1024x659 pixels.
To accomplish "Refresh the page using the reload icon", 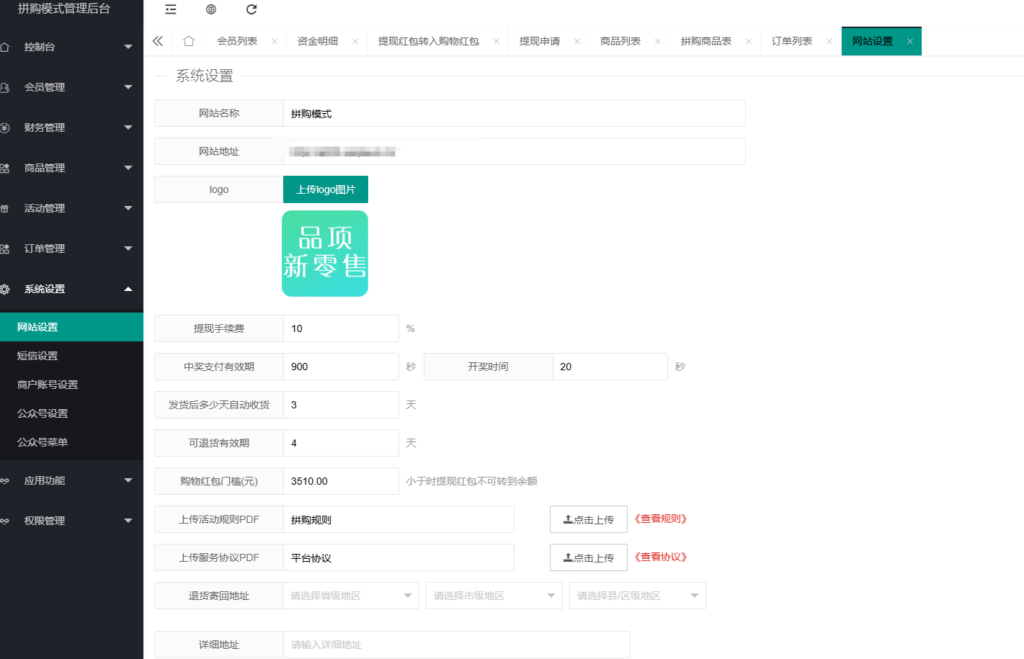I will (x=251, y=9).
